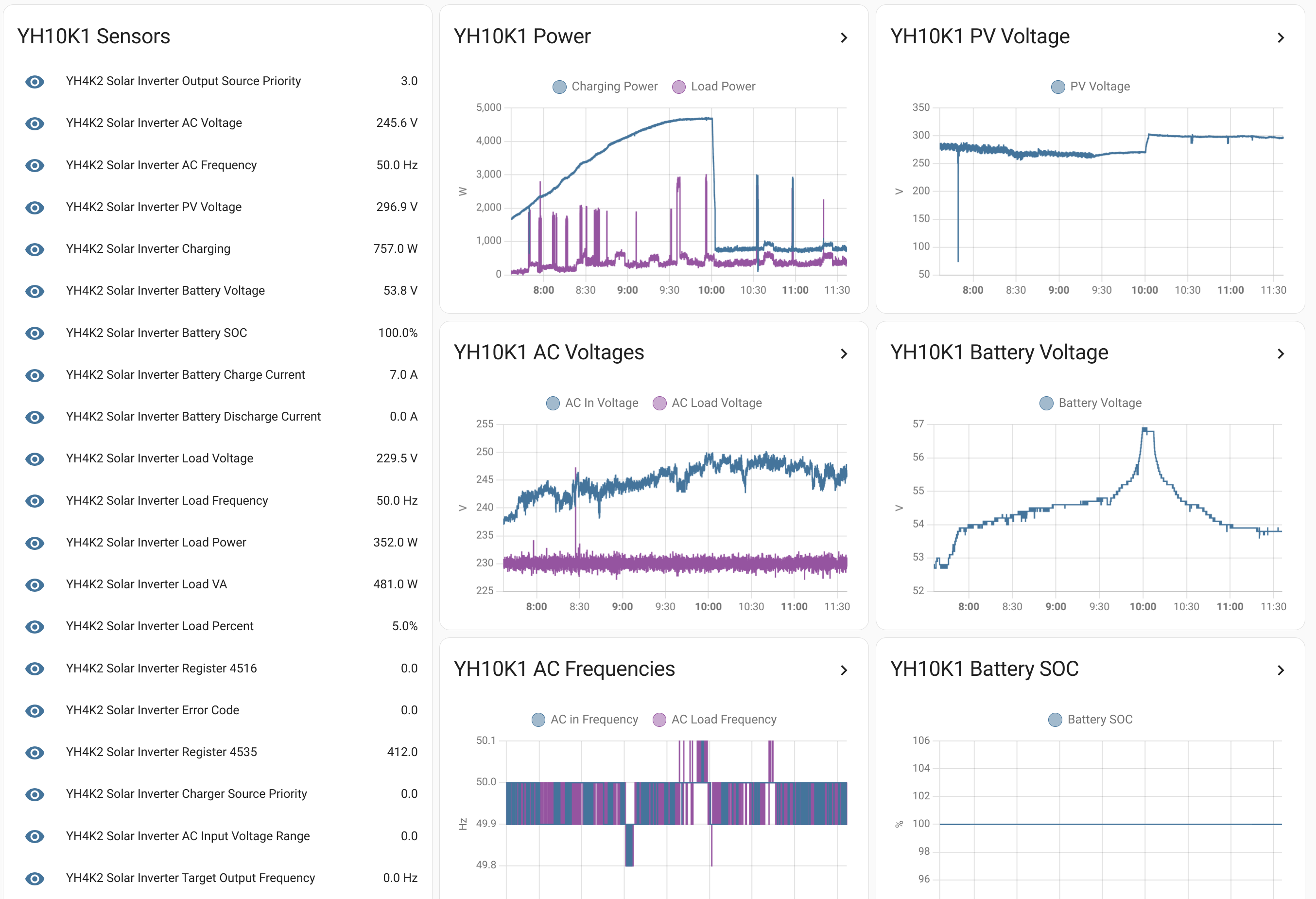Open YH10K1 PV Voltage card chevron
1316x899 pixels.
[x=1281, y=38]
